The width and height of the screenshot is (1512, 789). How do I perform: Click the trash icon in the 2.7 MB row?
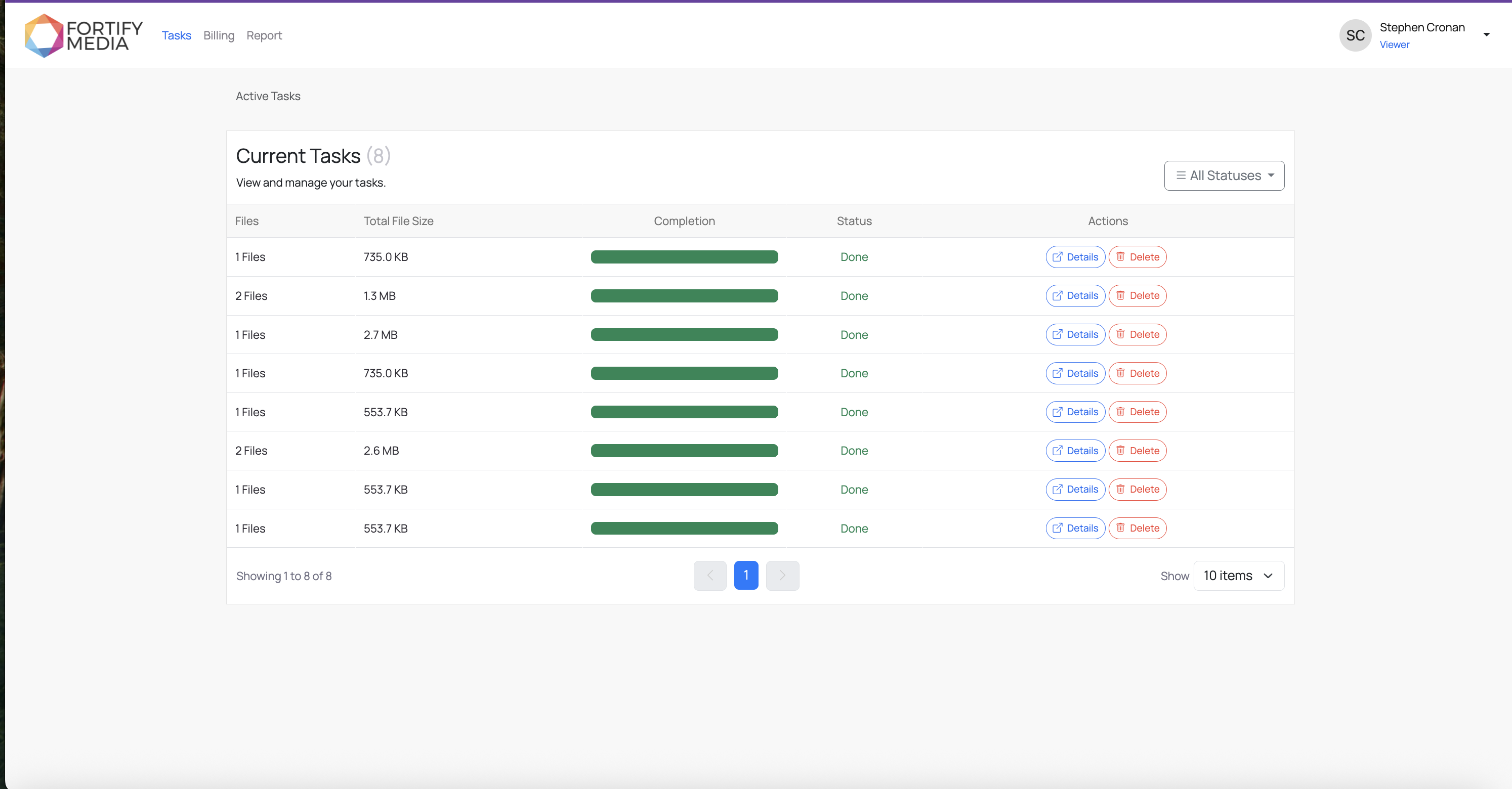(1120, 334)
